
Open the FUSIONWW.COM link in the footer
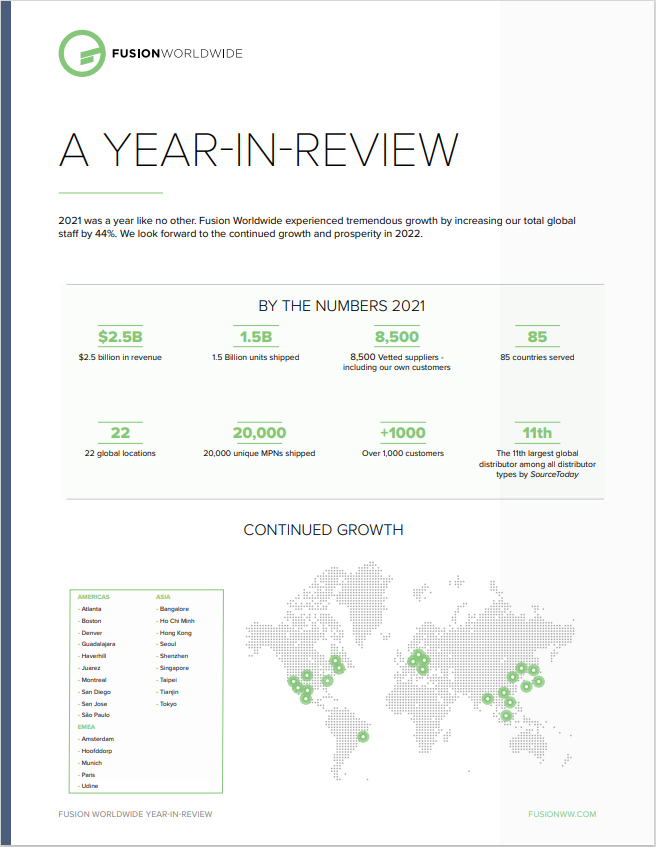point(562,814)
